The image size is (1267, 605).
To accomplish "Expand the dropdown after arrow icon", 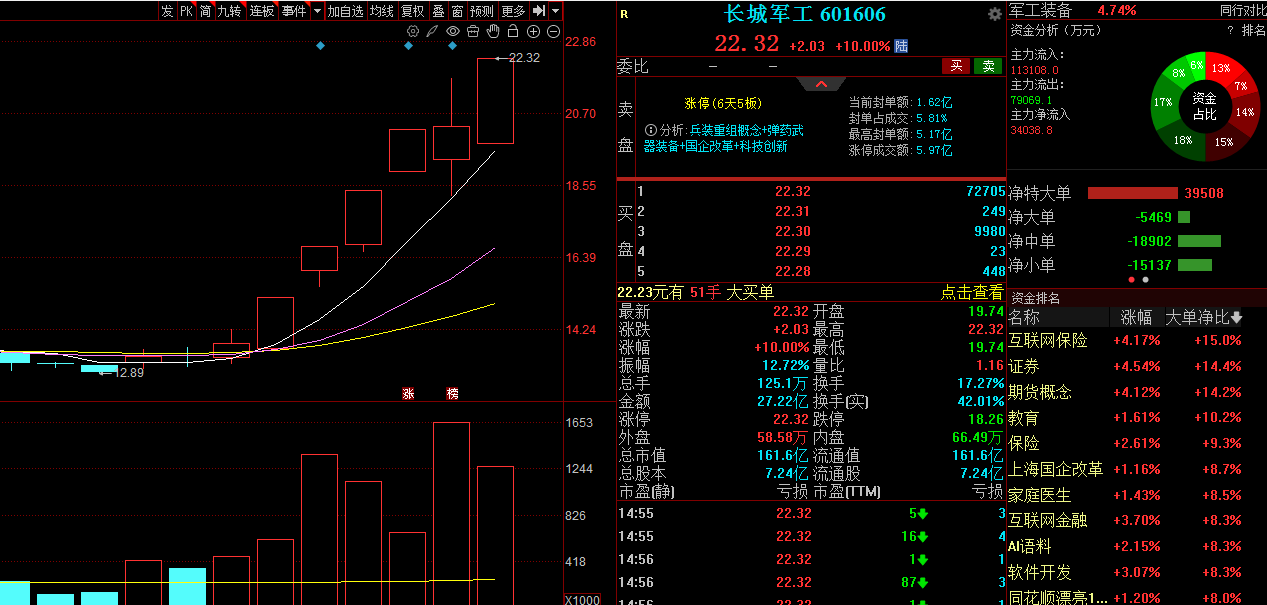I will pos(555,11).
